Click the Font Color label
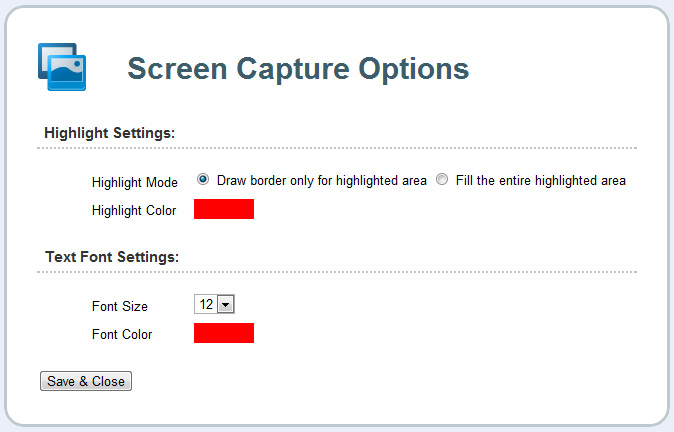The image size is (674, 432). (121, 334)
